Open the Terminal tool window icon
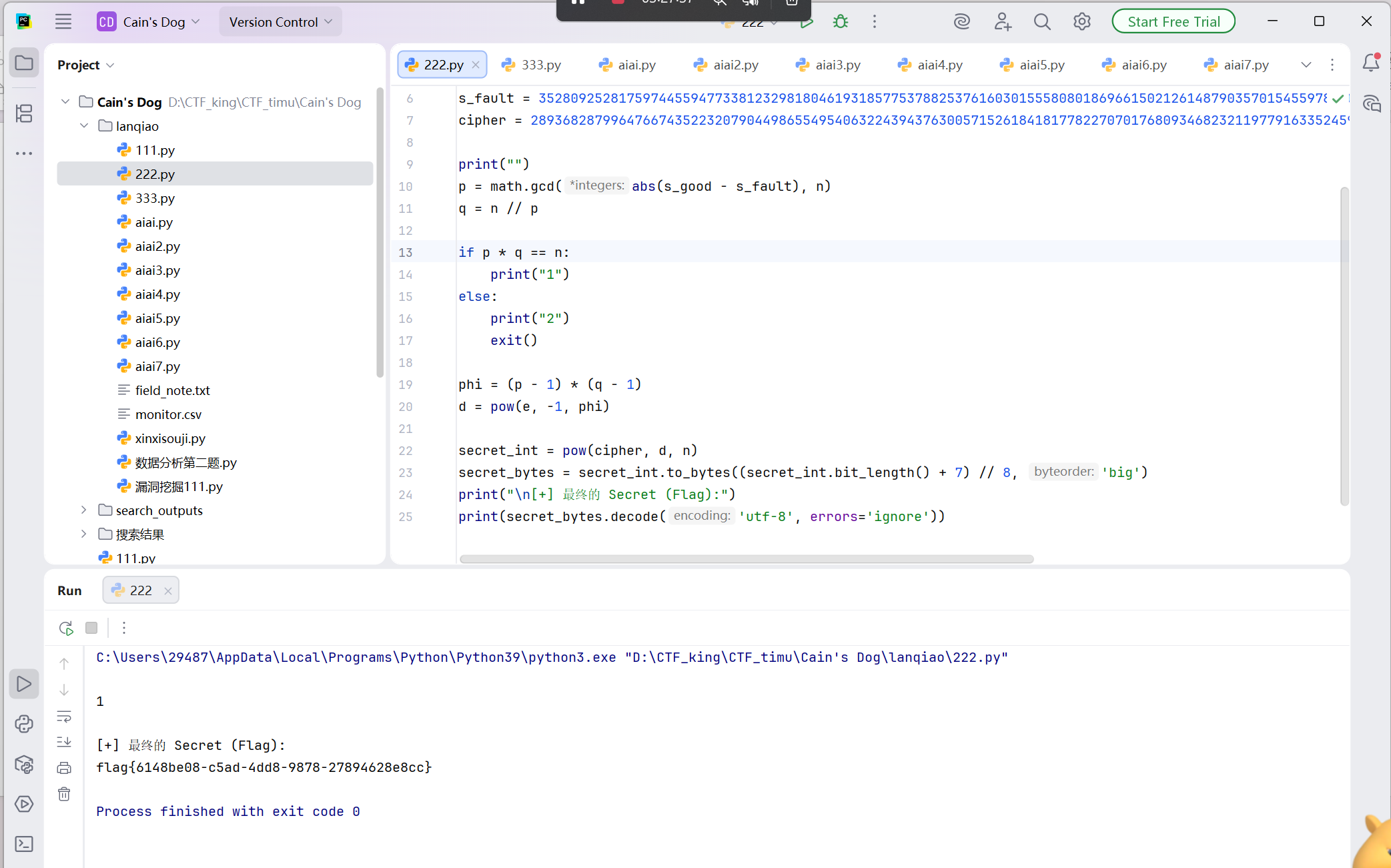This screenshot has width=1391, height=868. (x=24, y=844)
